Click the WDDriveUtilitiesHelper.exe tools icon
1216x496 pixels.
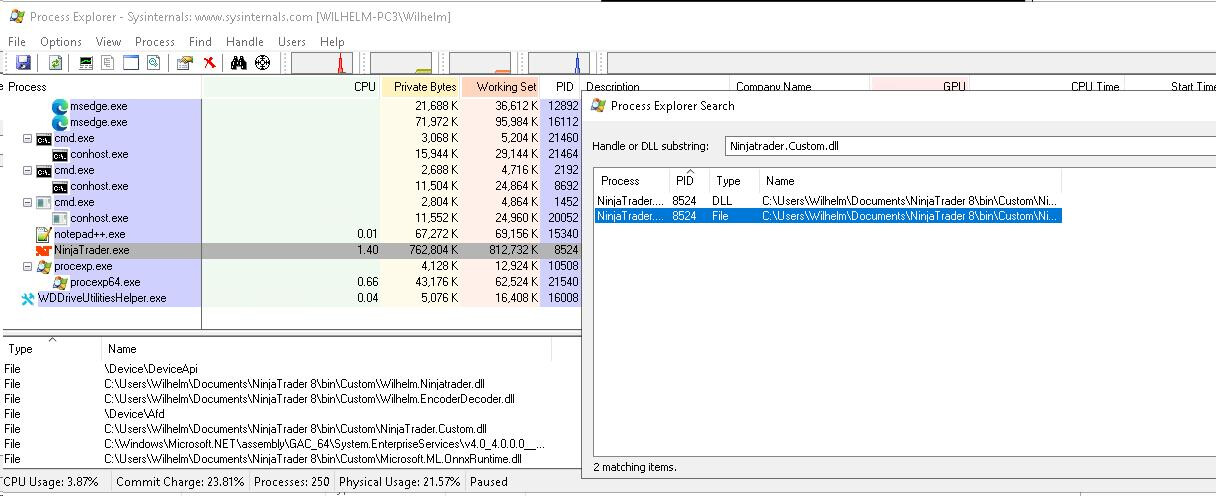click(x=27, y=298)
